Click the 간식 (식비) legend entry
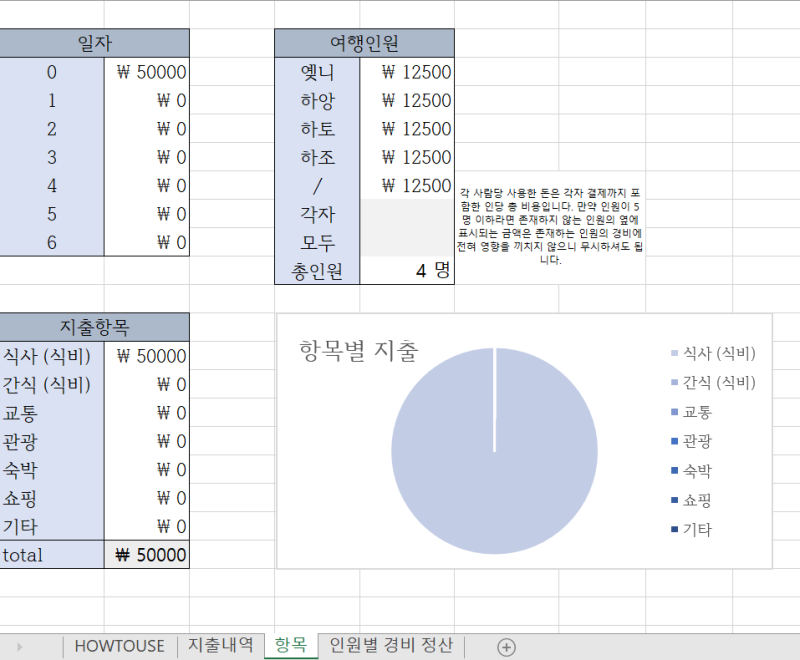Screen dimensions: 800x660 [713, 383]
